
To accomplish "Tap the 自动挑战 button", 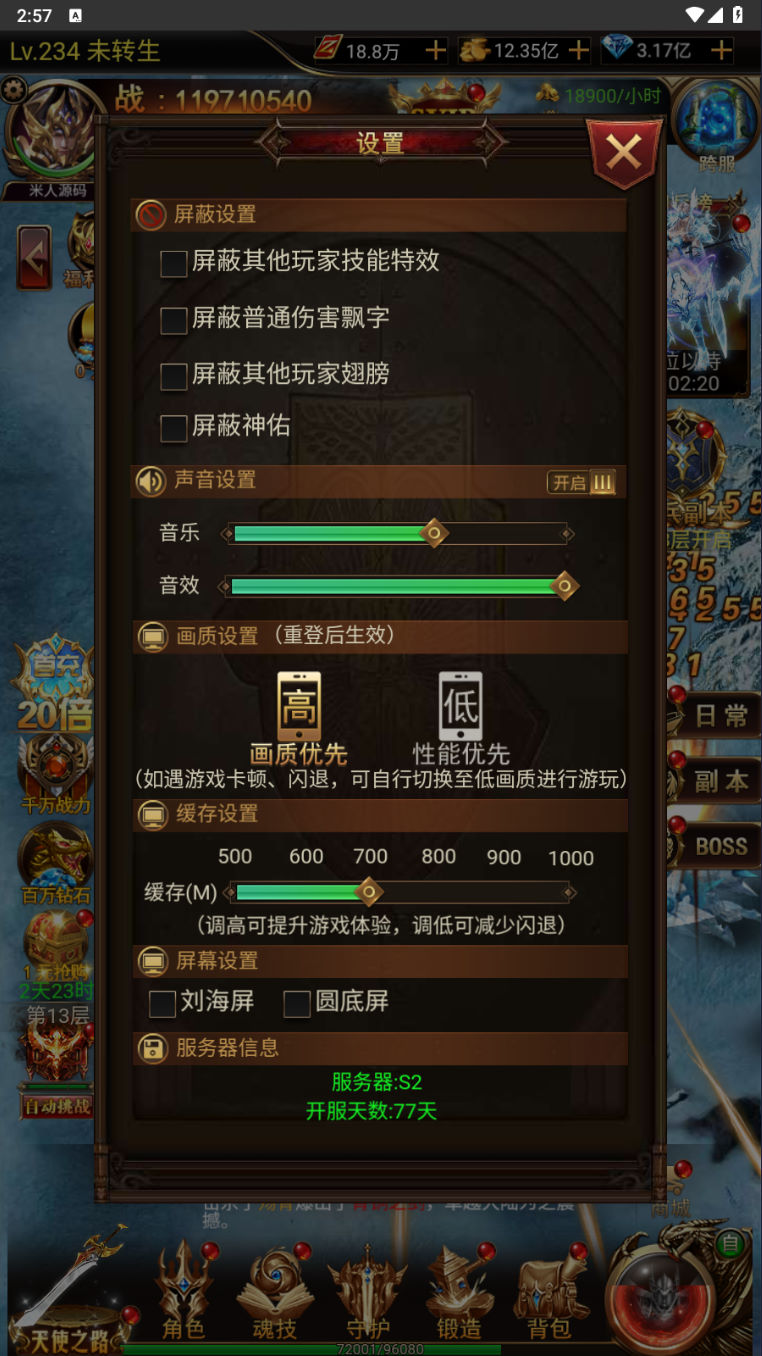I will click(x=57, y=1106).
